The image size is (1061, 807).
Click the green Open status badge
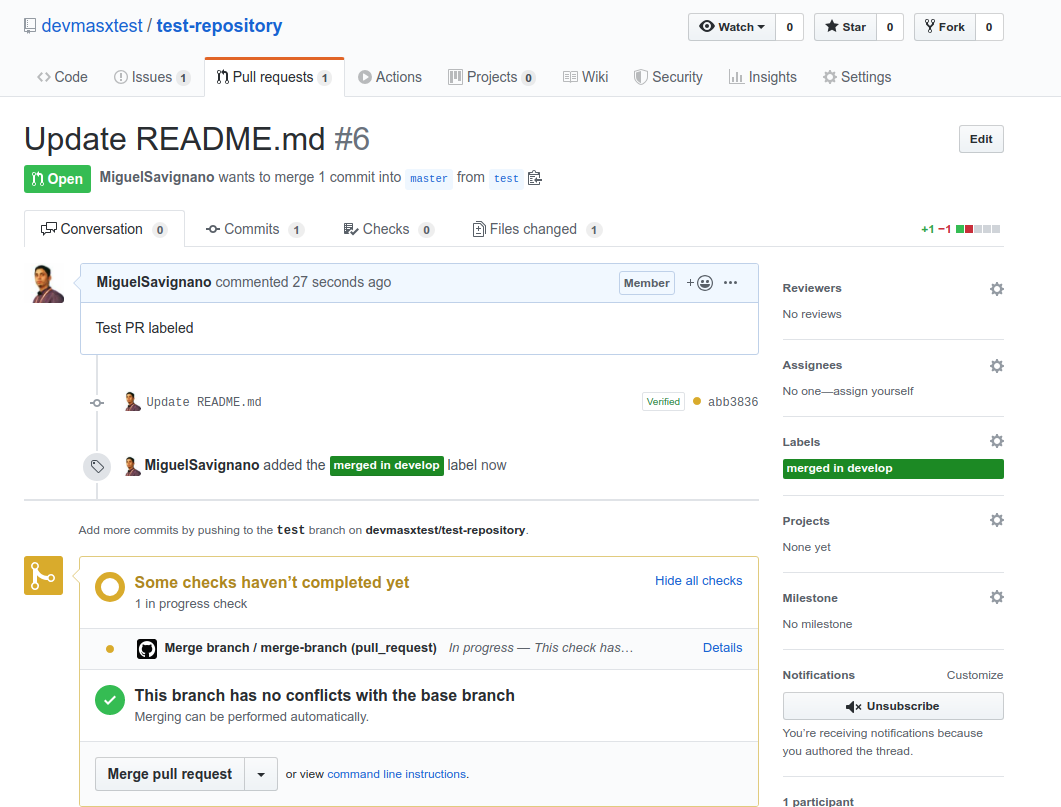58,179
